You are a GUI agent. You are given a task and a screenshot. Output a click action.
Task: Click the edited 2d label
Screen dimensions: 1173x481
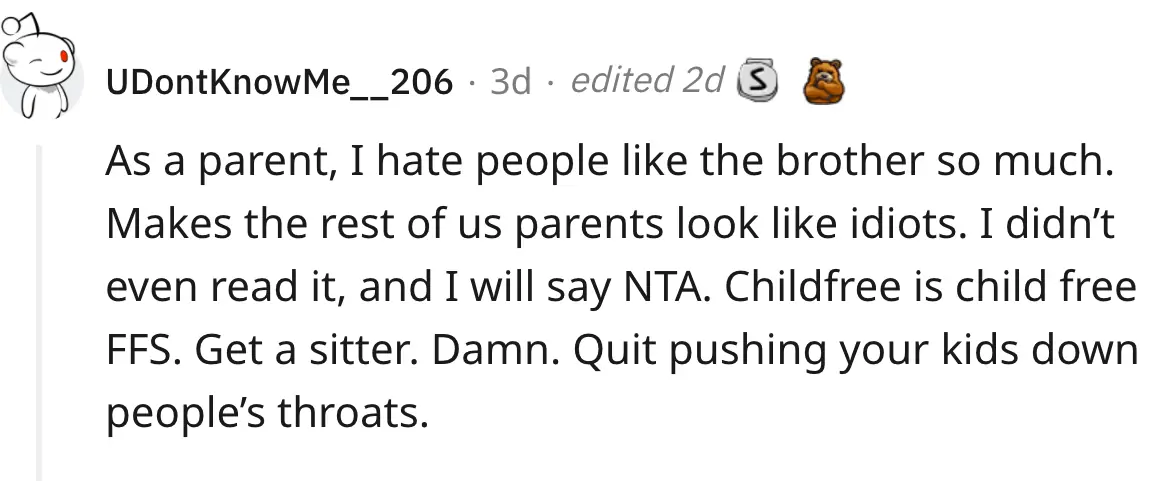[647, 81]
